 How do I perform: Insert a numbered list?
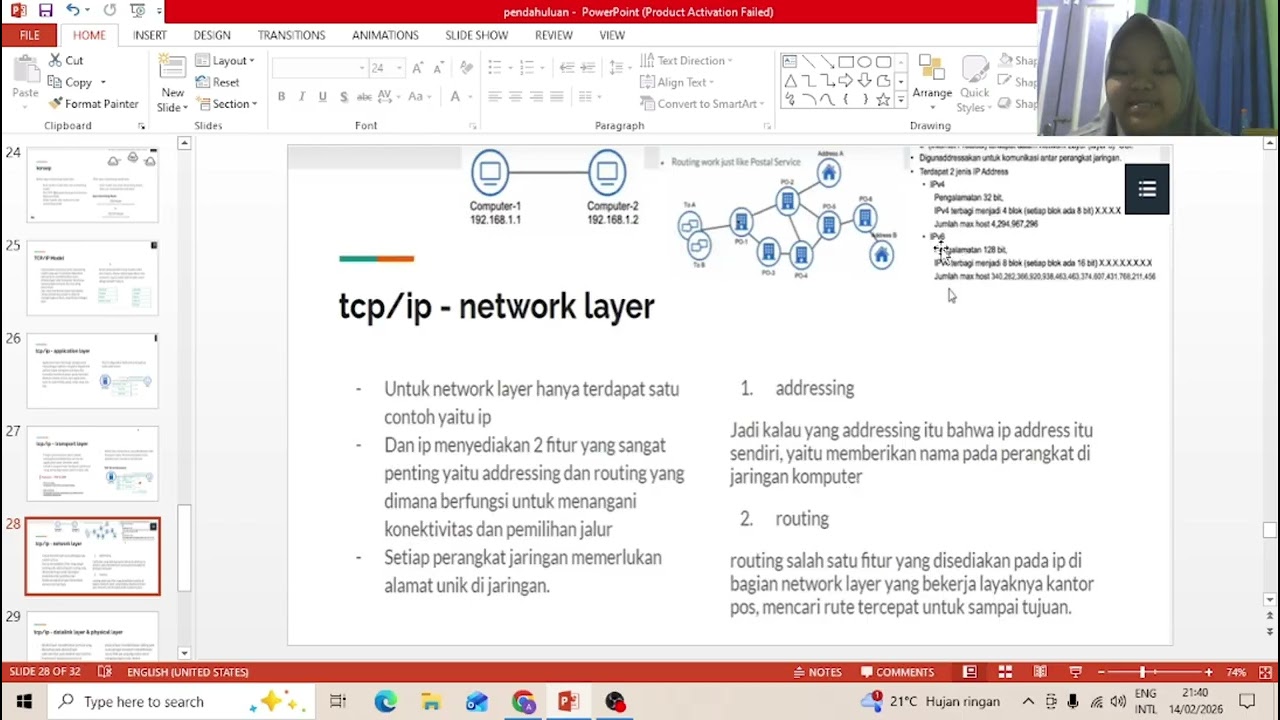point(528,68)
